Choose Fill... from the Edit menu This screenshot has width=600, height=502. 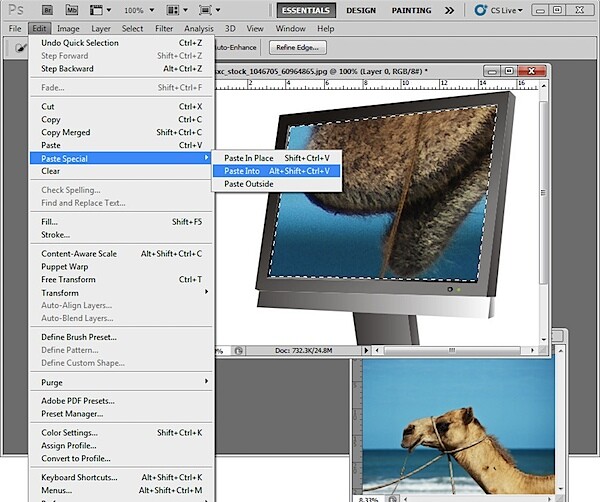pos(121,222)
